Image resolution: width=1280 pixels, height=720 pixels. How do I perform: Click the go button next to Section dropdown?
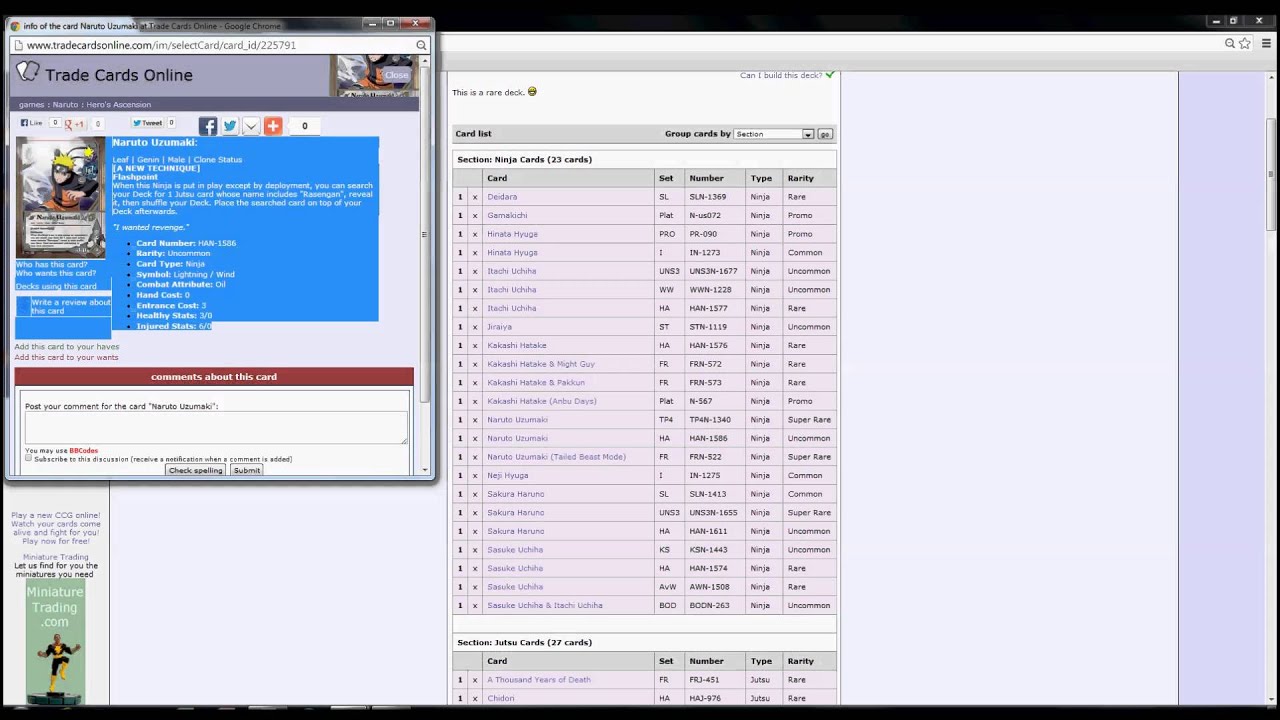point(825,134)
